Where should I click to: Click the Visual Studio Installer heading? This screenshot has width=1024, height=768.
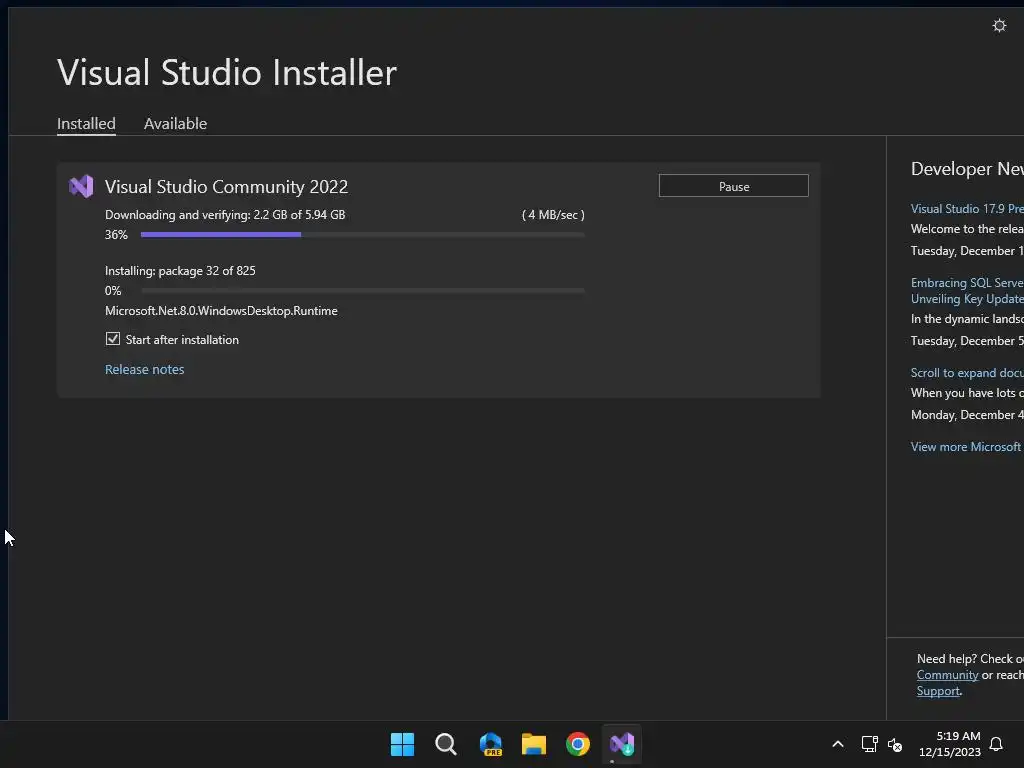tap(227, 72)
